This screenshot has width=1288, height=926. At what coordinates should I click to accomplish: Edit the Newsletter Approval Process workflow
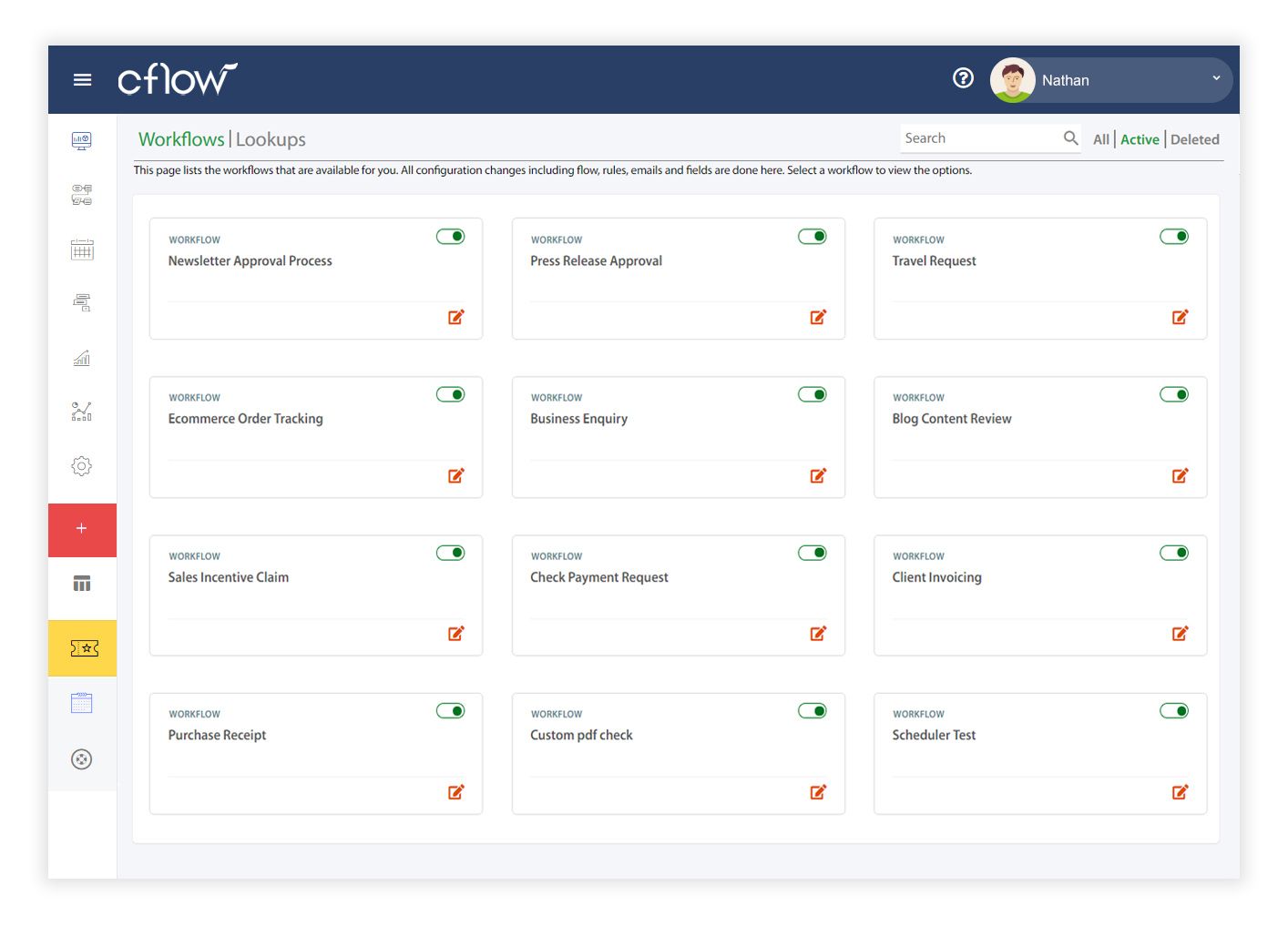point(456,317)
